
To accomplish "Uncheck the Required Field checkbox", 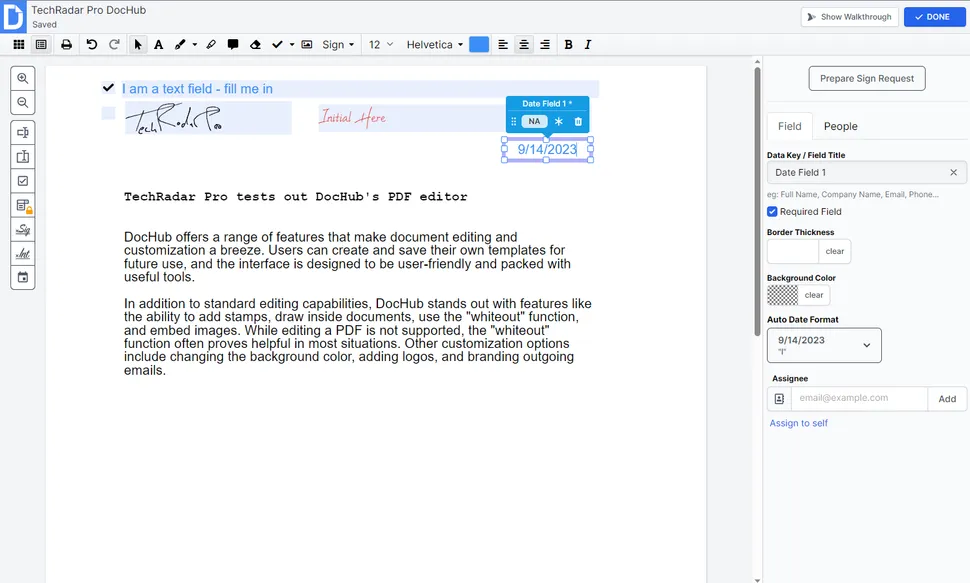I will tap(772, 212).
